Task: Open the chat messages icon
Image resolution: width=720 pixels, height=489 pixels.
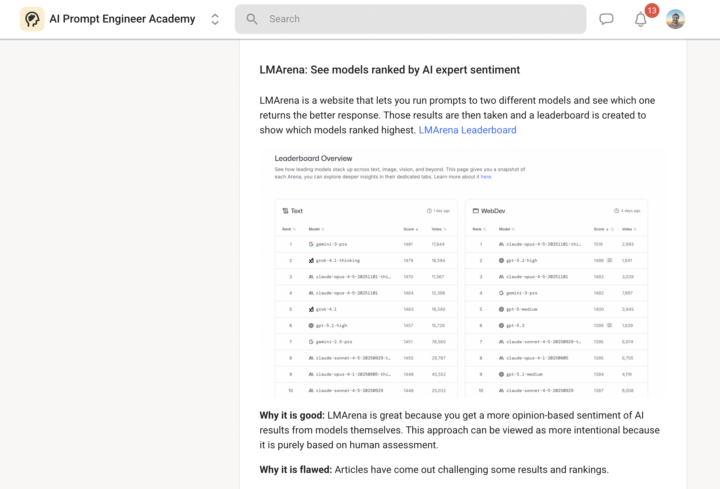Action: click(606, 19)
